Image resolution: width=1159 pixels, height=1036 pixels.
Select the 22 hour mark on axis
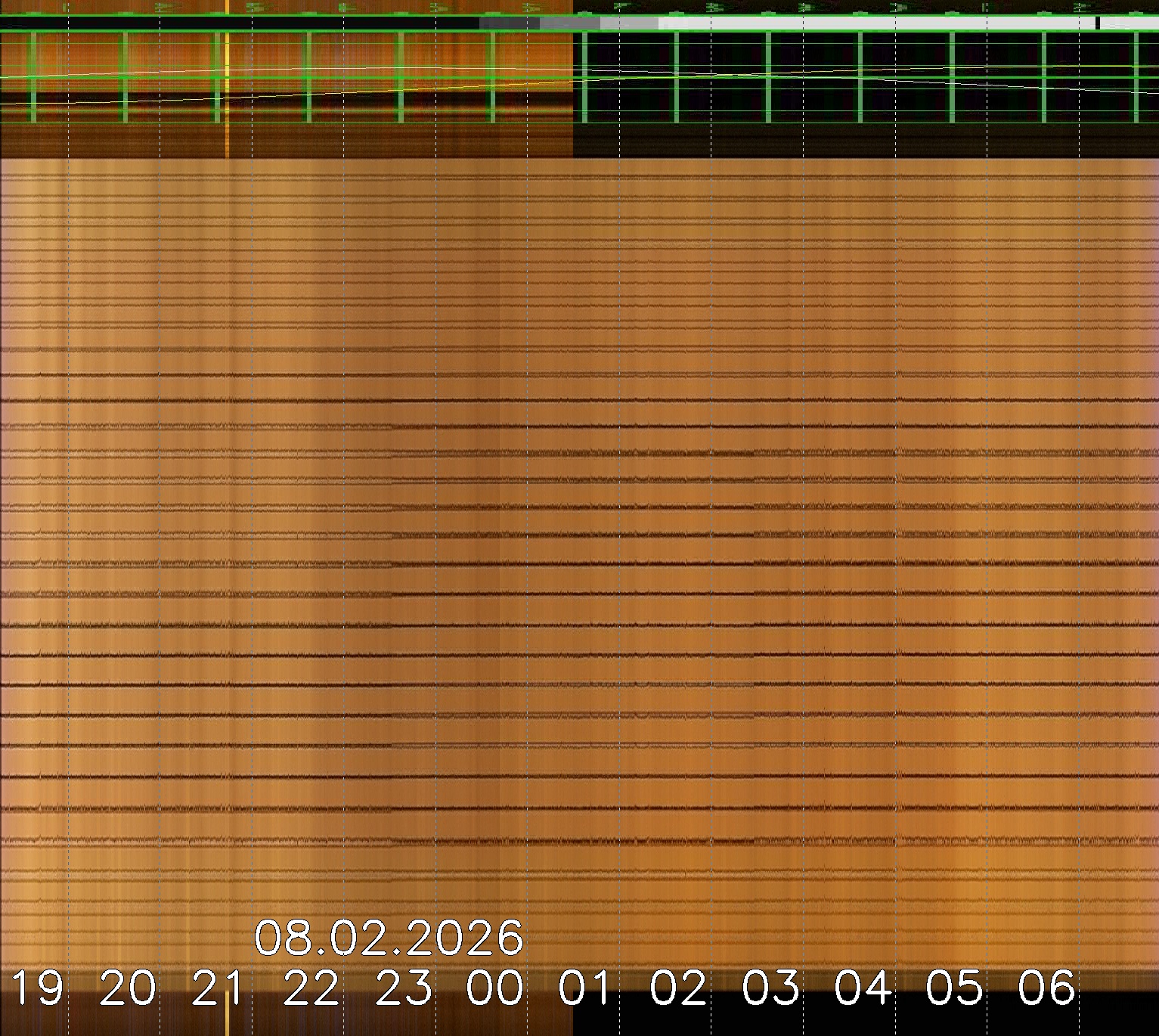click(311, 988)
